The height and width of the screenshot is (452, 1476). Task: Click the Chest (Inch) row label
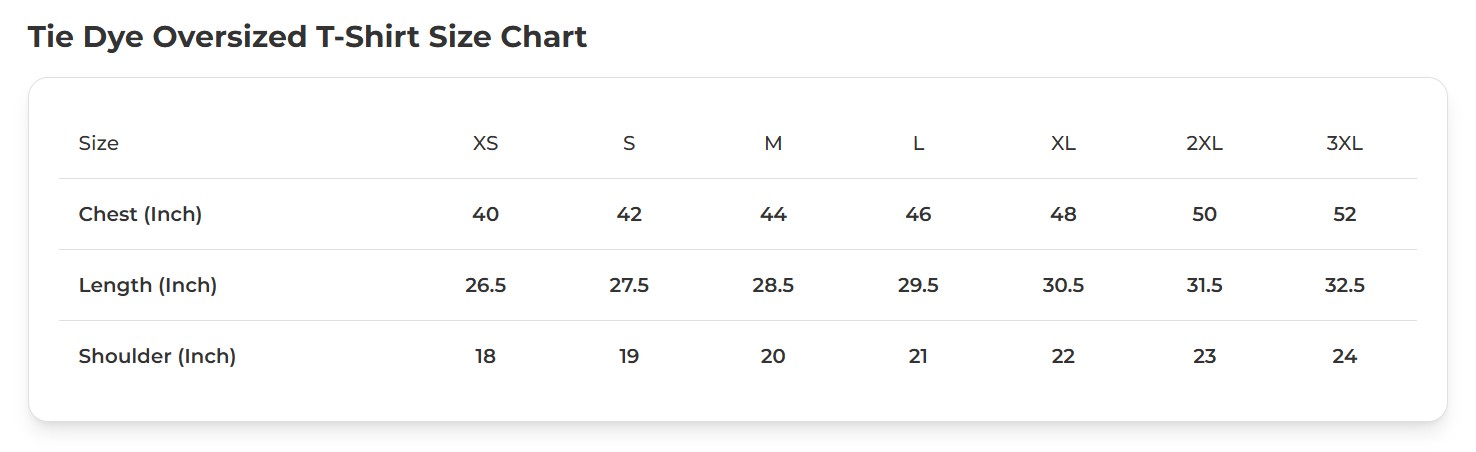pyautogui.click(x=140, y=214)
